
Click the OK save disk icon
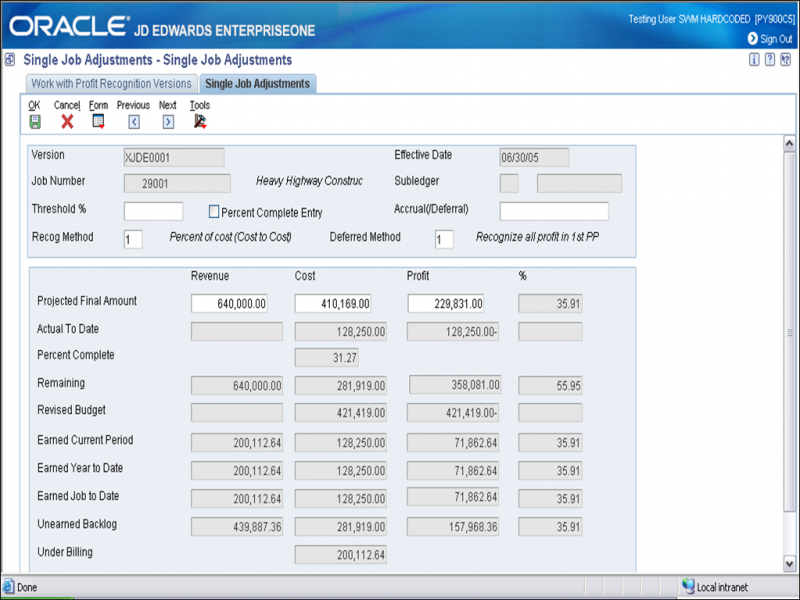click(35, 122)
